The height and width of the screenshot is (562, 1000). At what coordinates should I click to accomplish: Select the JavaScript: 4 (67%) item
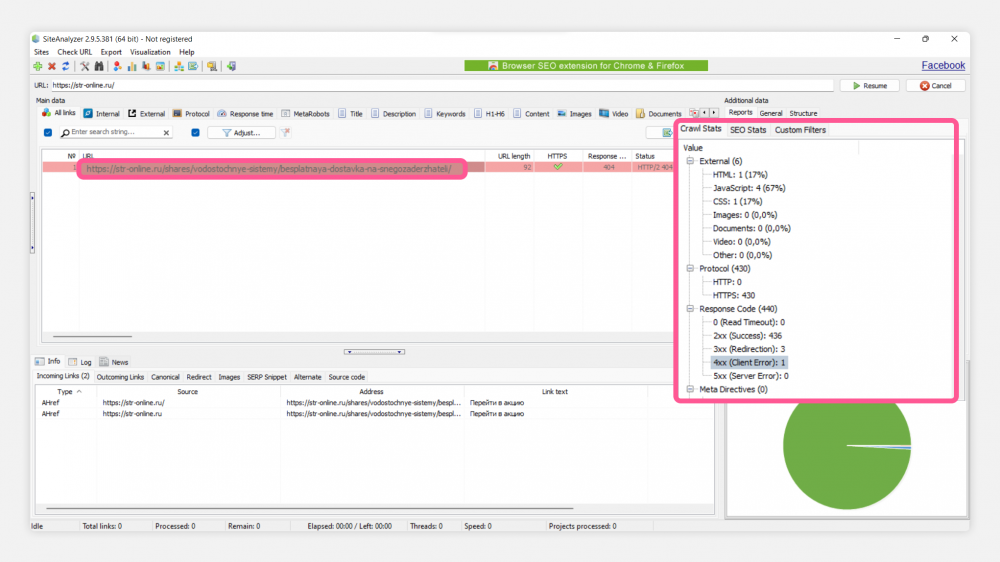(x=749, y=188)
